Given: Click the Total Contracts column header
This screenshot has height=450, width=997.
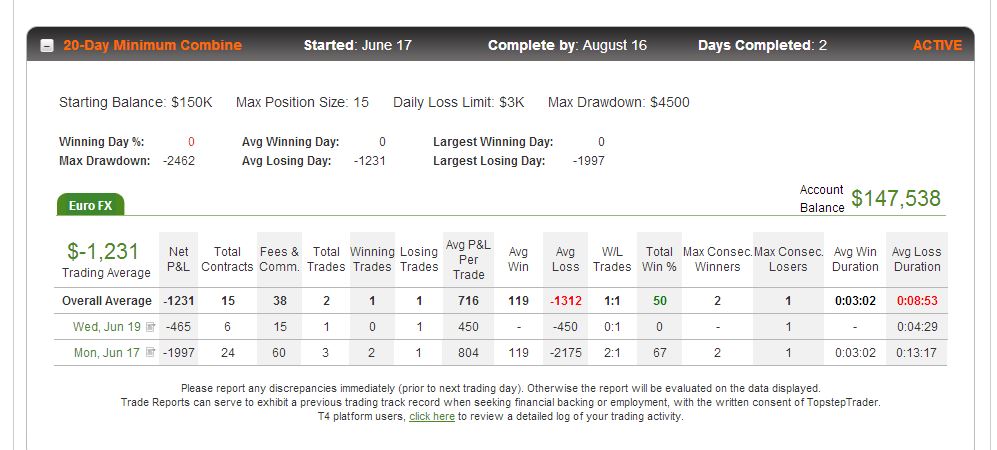Looking at the screenshot, I should [228, 259].
